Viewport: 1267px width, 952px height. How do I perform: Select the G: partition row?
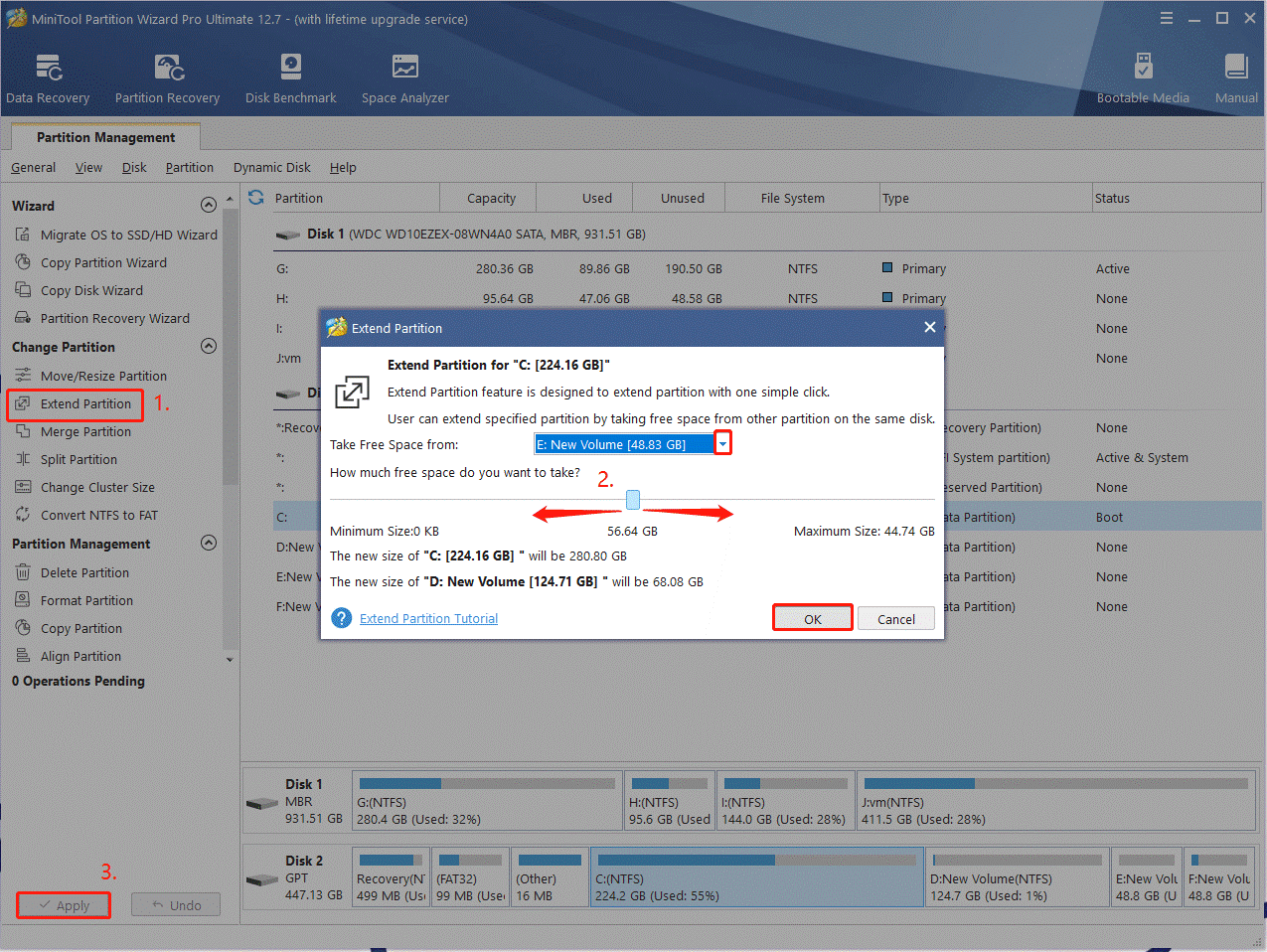click(x=765, y=268)
